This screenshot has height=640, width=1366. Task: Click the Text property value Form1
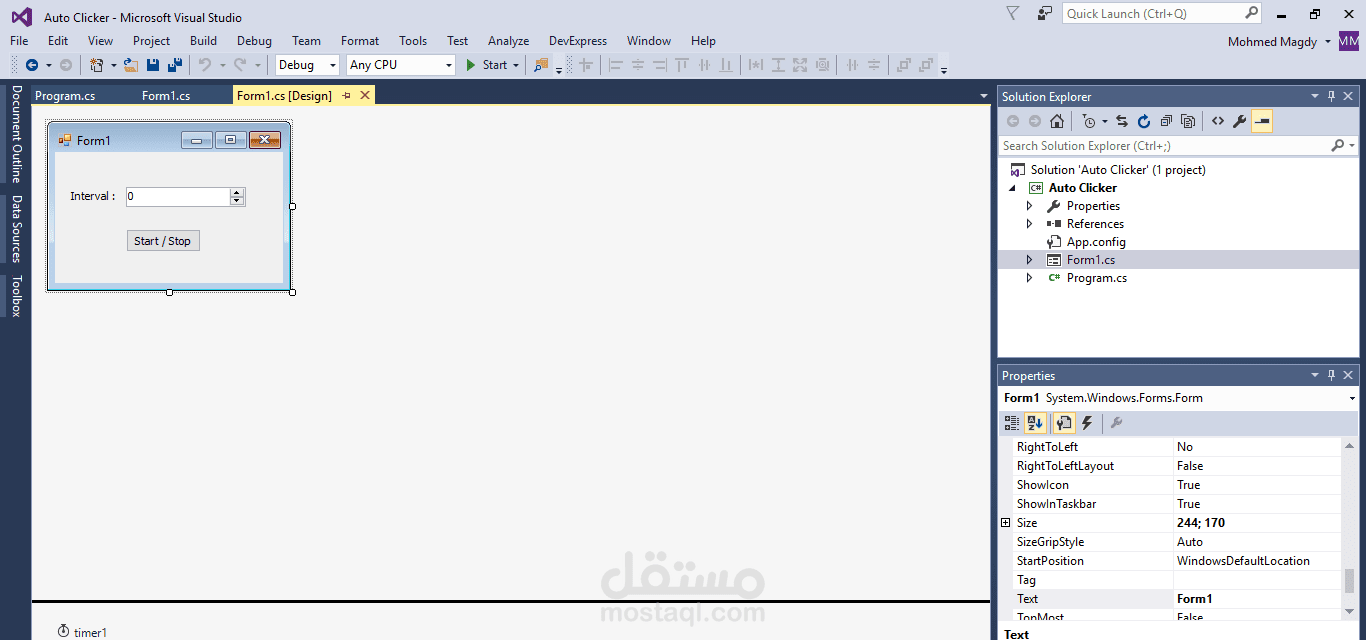tap(1195, 599)
